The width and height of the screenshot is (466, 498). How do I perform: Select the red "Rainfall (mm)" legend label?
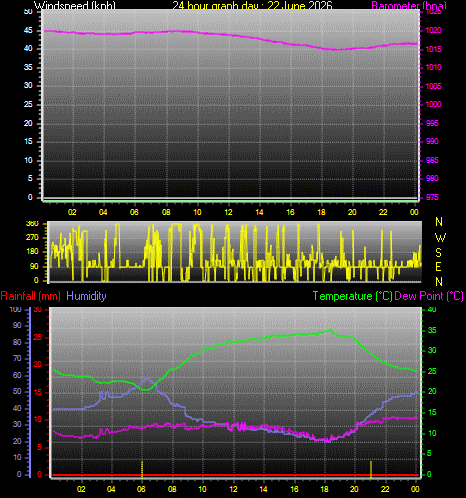click(31, 296)
